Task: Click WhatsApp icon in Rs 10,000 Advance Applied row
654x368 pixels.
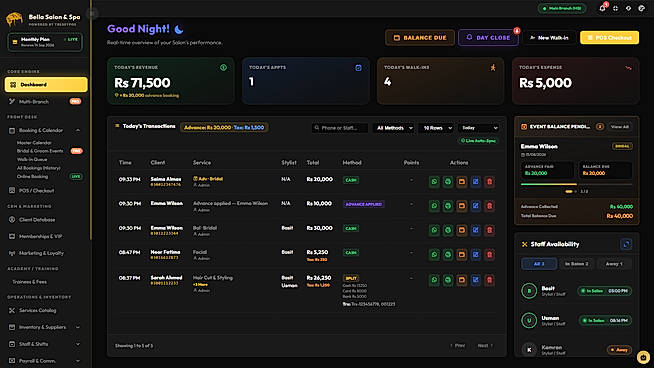Action: coord(434,206)
